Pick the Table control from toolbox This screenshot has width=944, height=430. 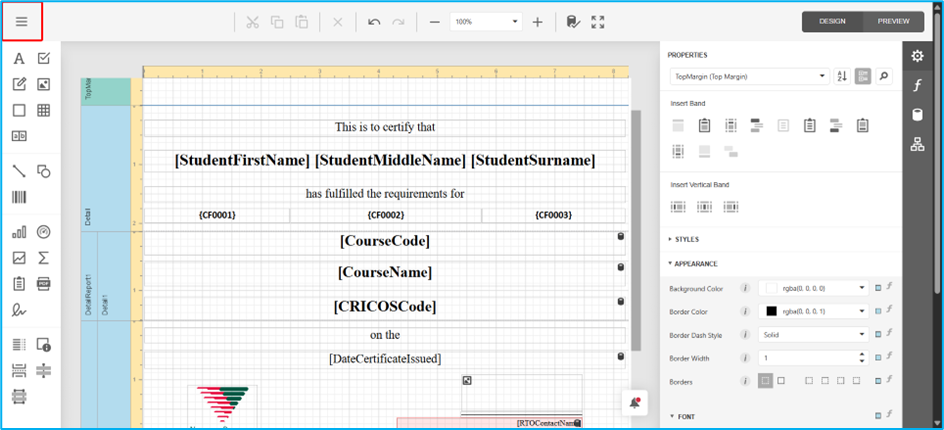pos(44,111)
